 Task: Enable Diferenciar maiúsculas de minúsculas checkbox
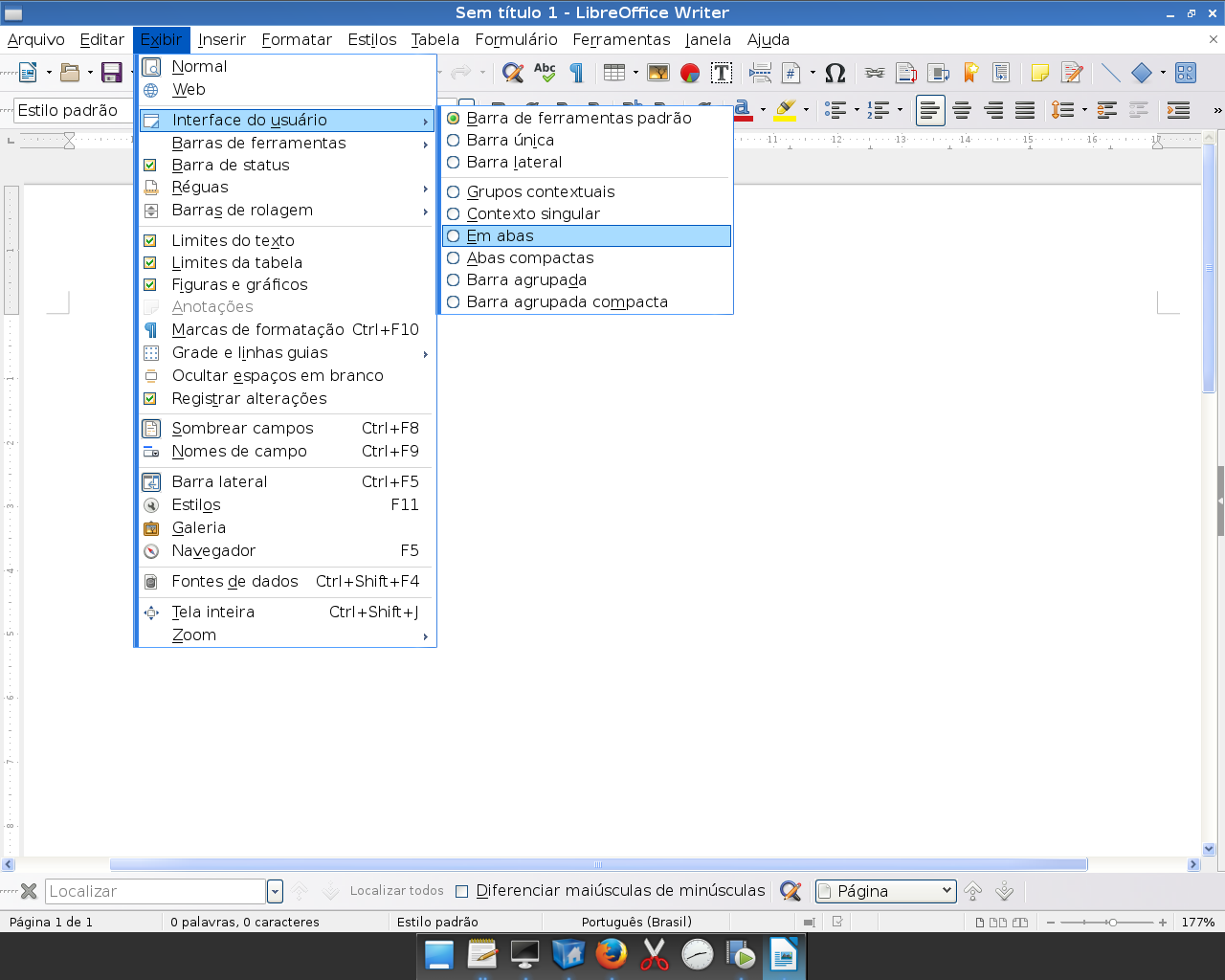tap(462, 891)
